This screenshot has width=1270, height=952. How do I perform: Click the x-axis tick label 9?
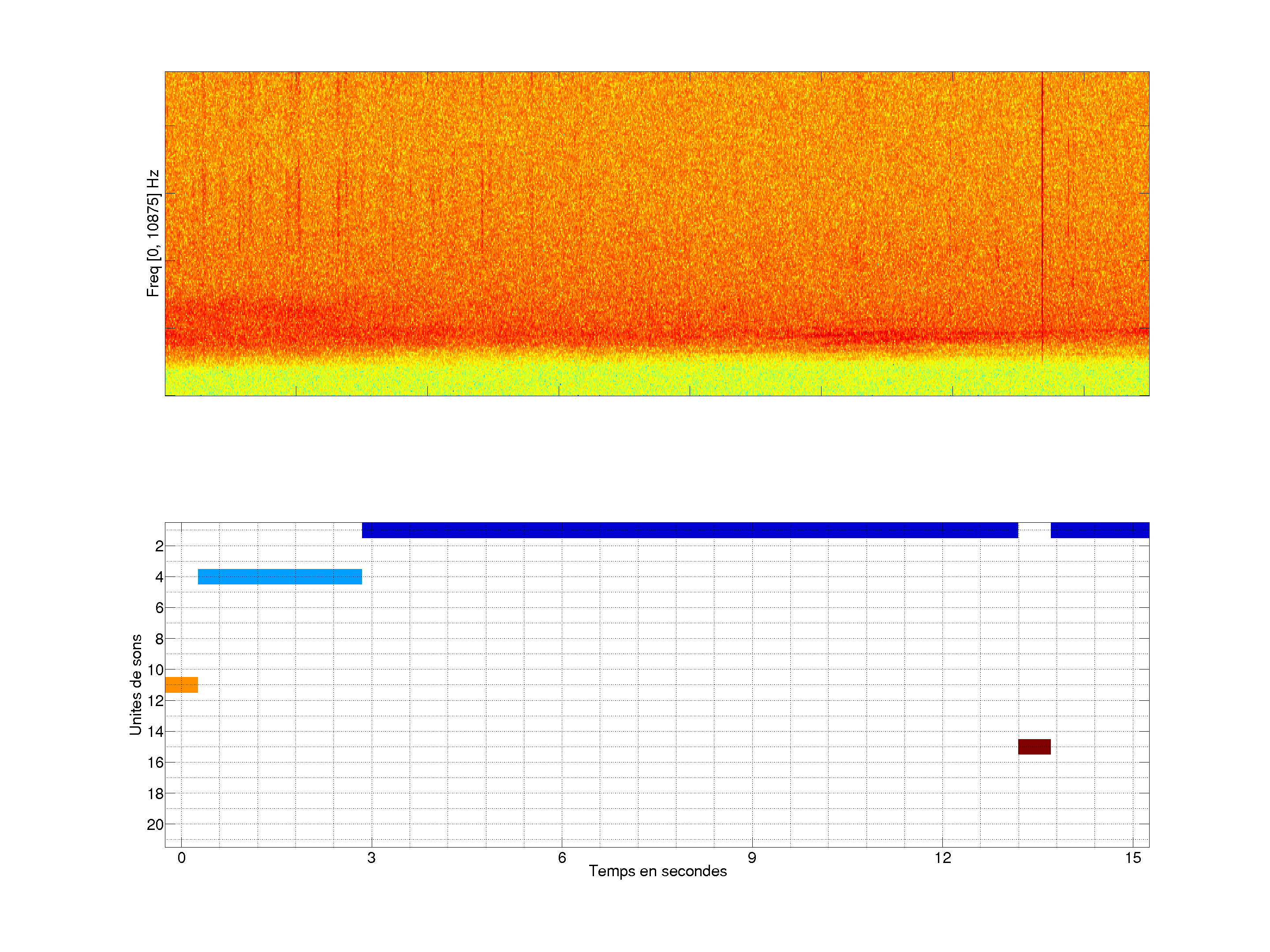click(x=751, y=858)
